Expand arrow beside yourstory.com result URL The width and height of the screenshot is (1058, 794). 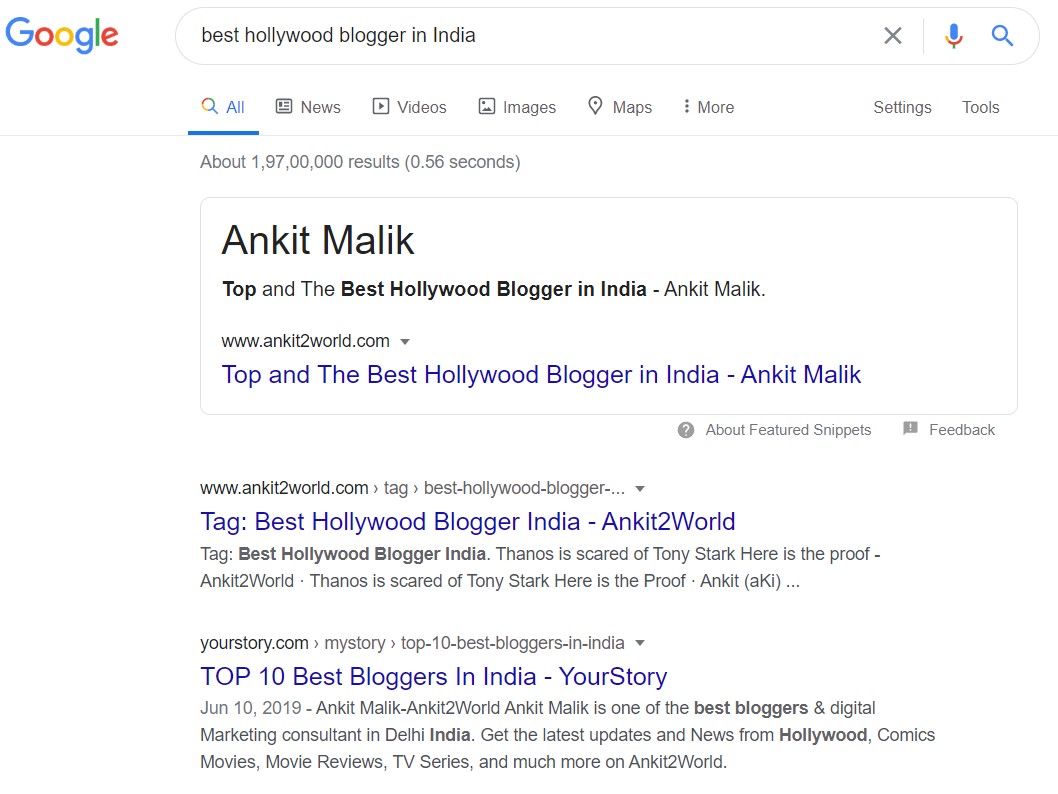point(640,644)
